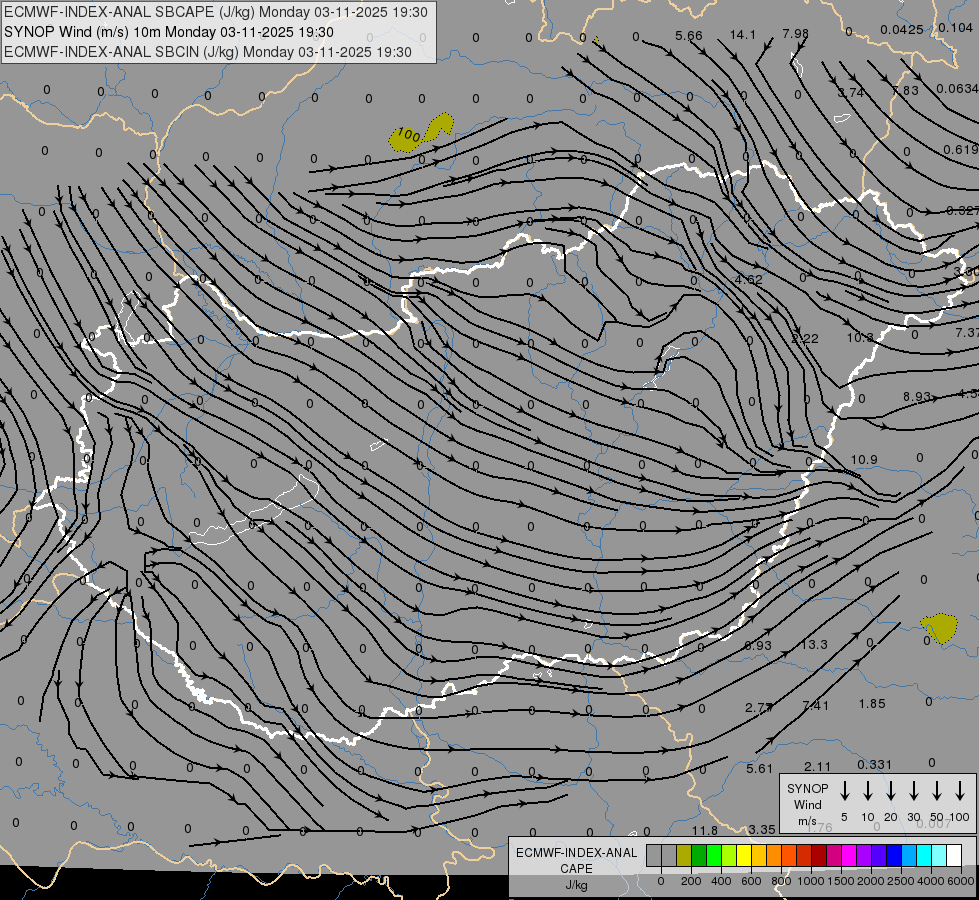
Task: Click the '6.93' value in the southeast
Action: coord(758,645)
